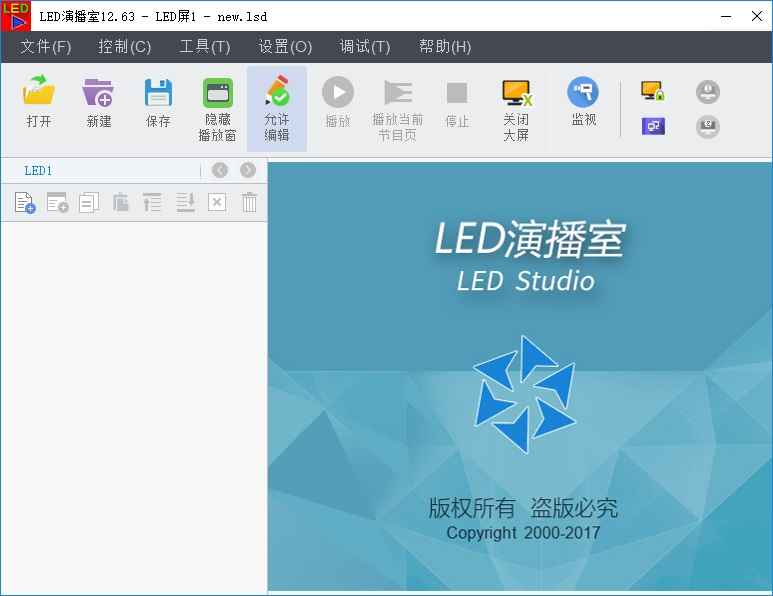Minimize the LED演播室 window
773x596 pixels.
click(726, 16)
